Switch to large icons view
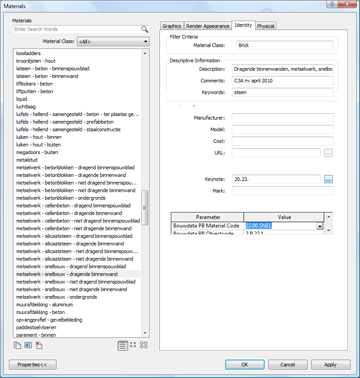The width and height of the screenshot is (360, 378). (x=144, y=345)
